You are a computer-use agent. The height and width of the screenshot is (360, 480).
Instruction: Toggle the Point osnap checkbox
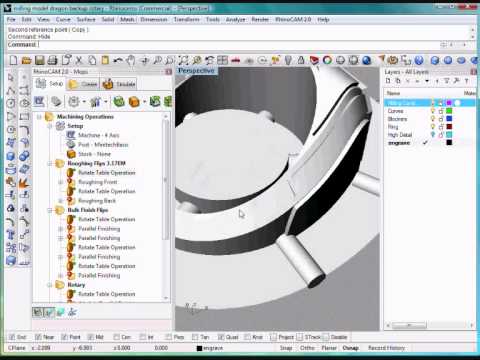click(x=64, y=337)
